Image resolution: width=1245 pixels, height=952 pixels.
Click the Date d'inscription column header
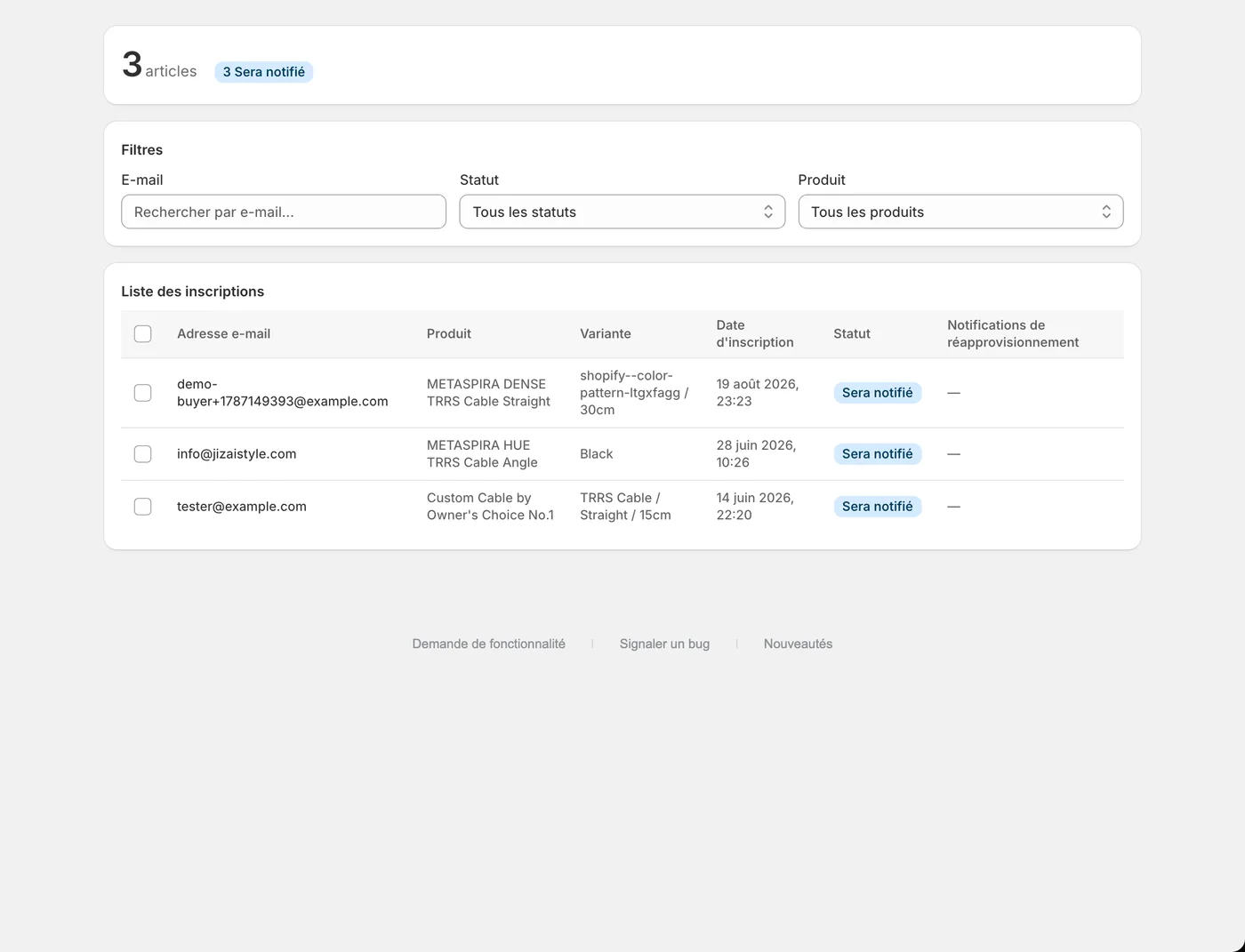pos(754,334)
